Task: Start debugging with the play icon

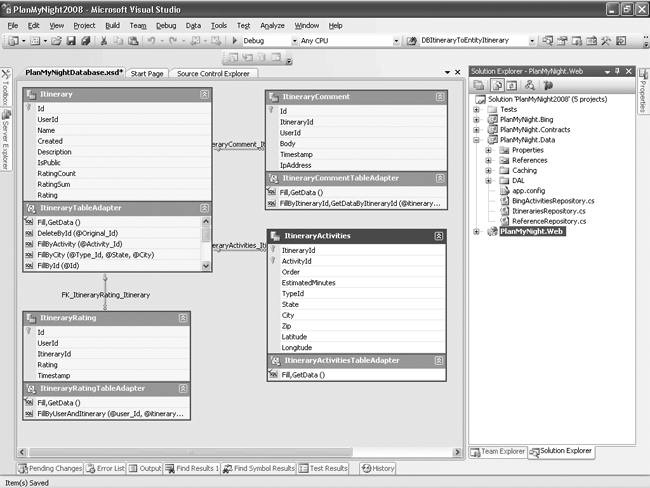Action: pos(235,41)
